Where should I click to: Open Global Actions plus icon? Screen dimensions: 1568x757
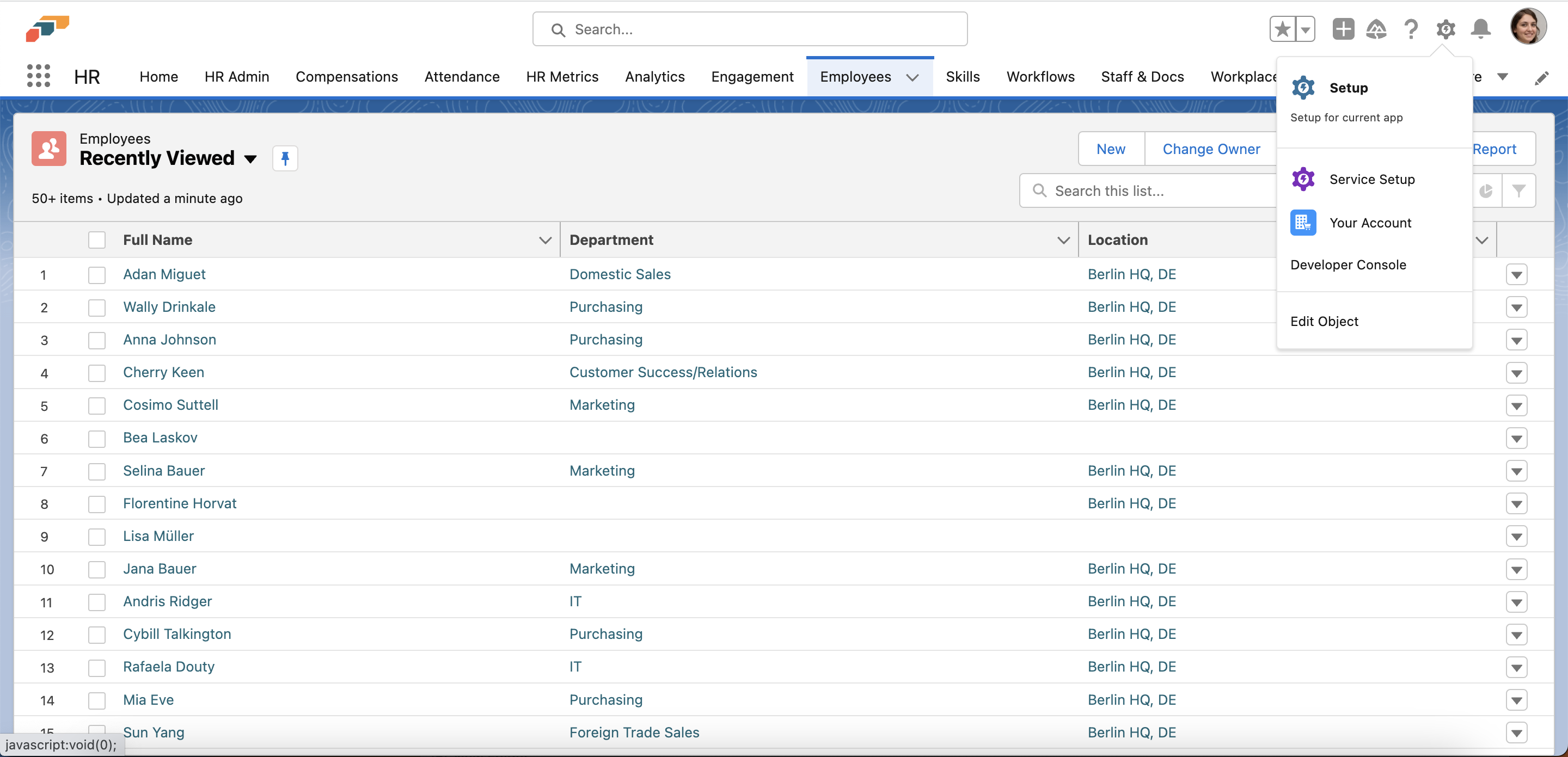pos(1343,29)
